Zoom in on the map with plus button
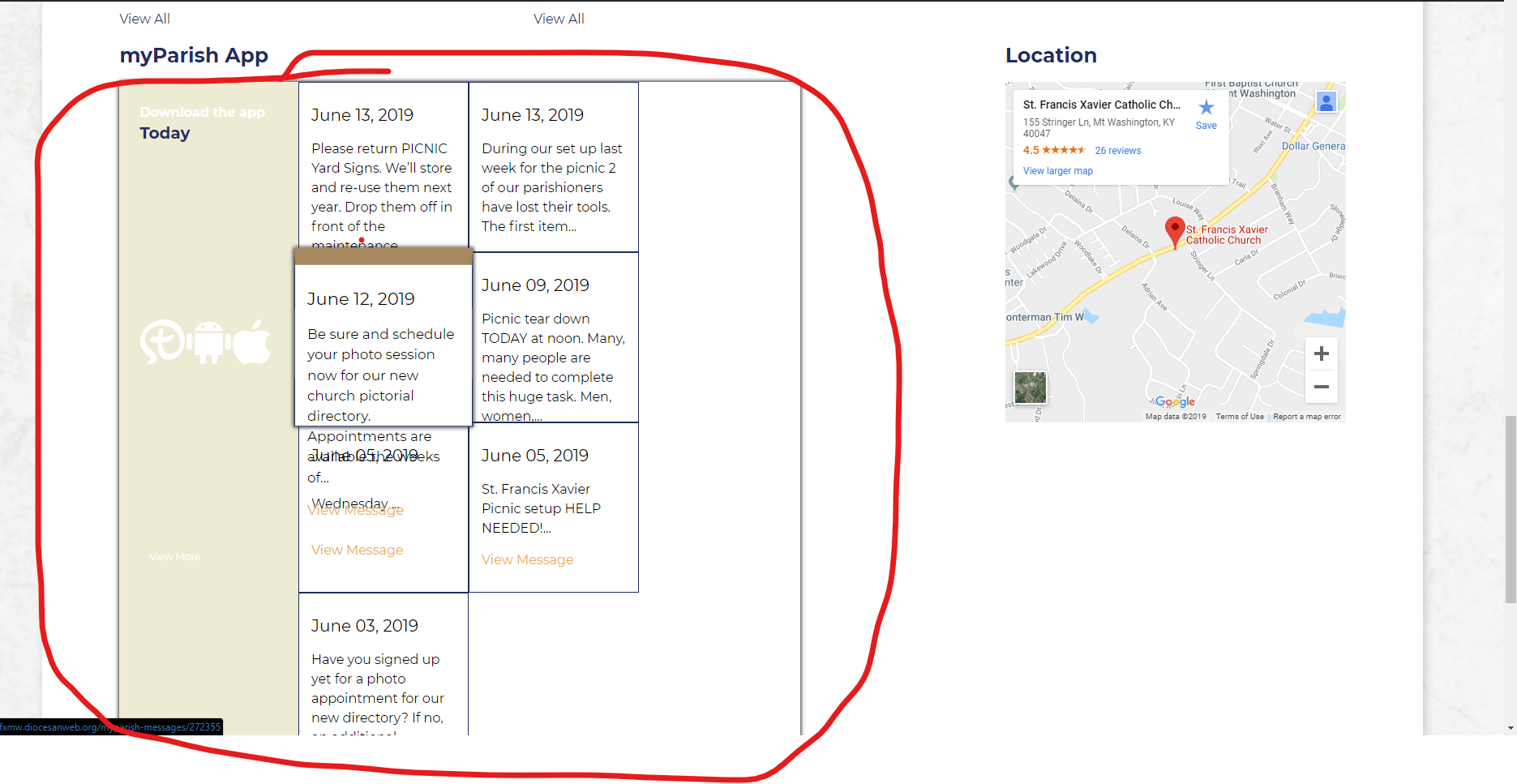This screenshot has width=1517, height=784. click(1321, 353)
